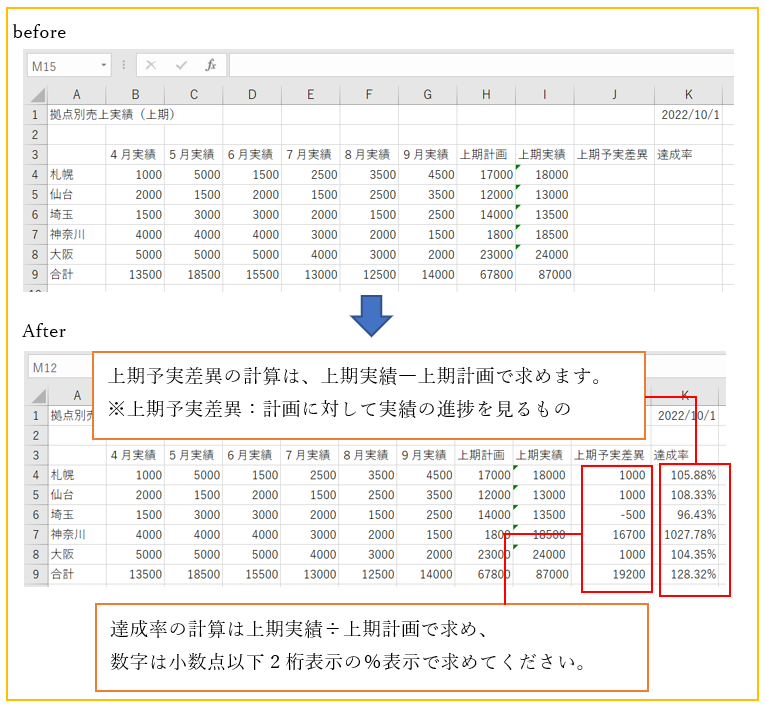Viewport: 765px width, 707px height.
Task: Select column K header in After sheet
Action: (x=685, y=396)
